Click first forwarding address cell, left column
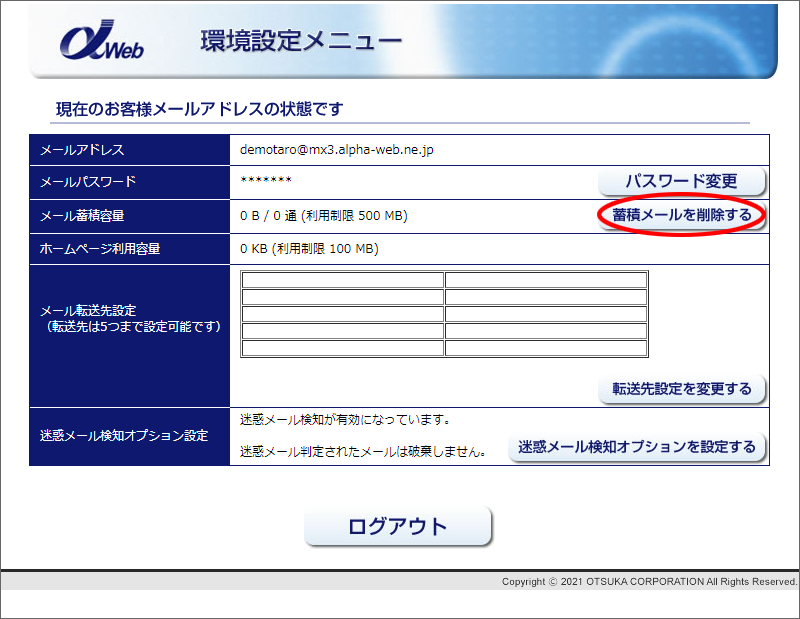 coord(342,280)
